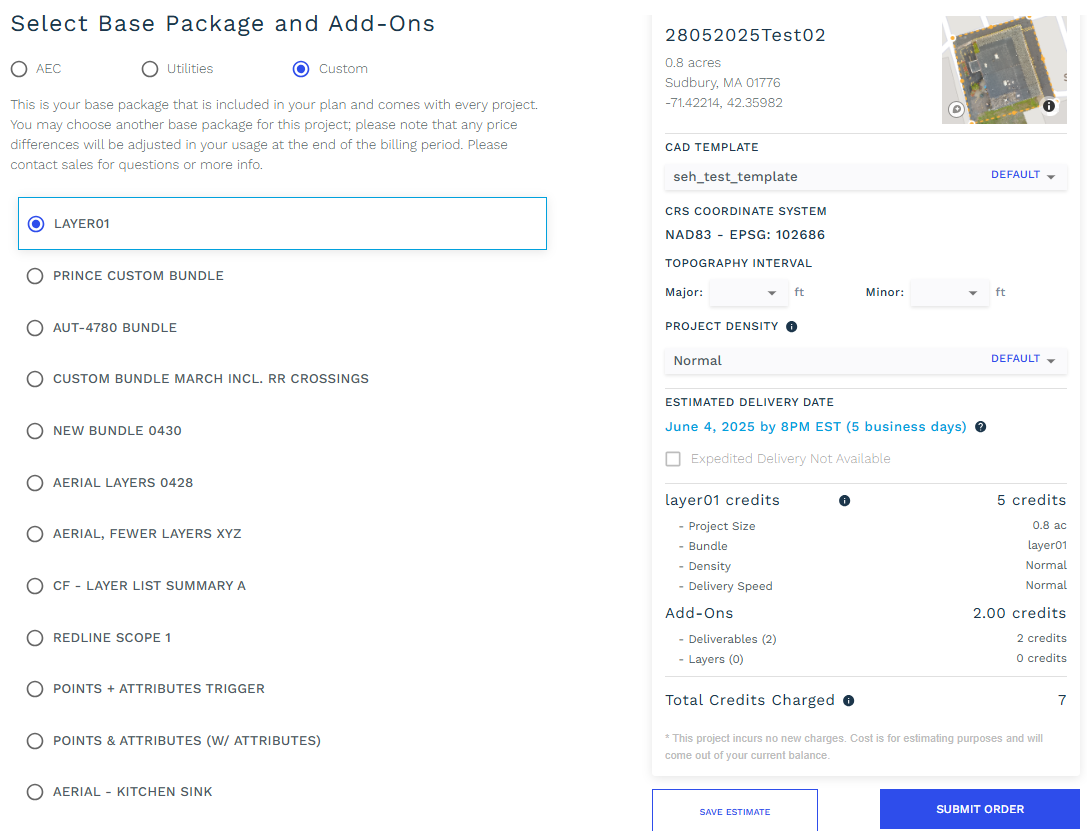
Task: Select the Utilities package option
Action: pos(150,69)
